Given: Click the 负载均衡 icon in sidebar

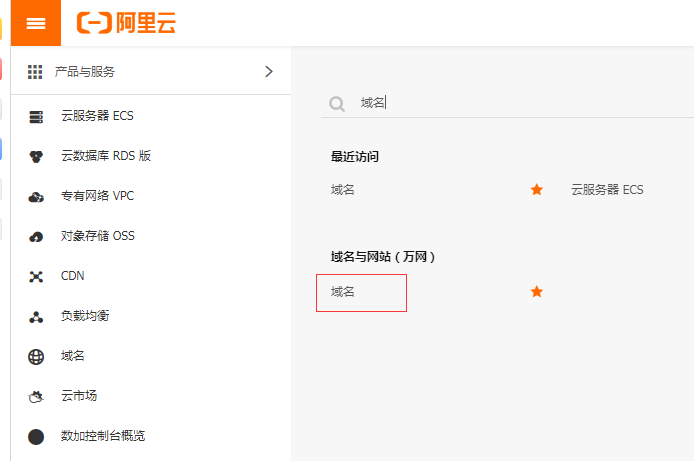Looking at the screenshot, I should click(36, 317).
